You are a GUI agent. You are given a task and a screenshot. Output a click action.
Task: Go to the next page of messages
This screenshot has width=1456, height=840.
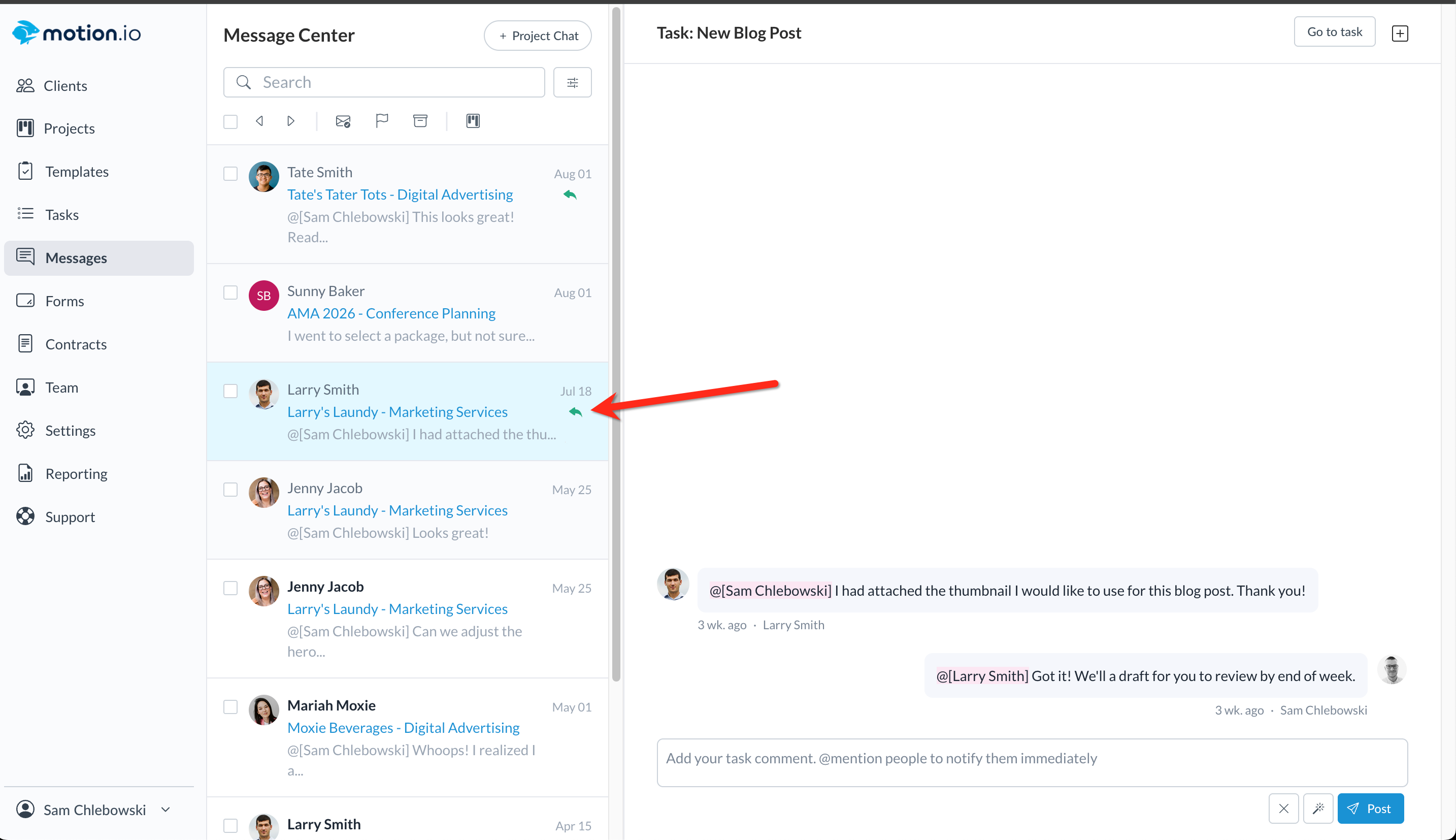(291, 121)
